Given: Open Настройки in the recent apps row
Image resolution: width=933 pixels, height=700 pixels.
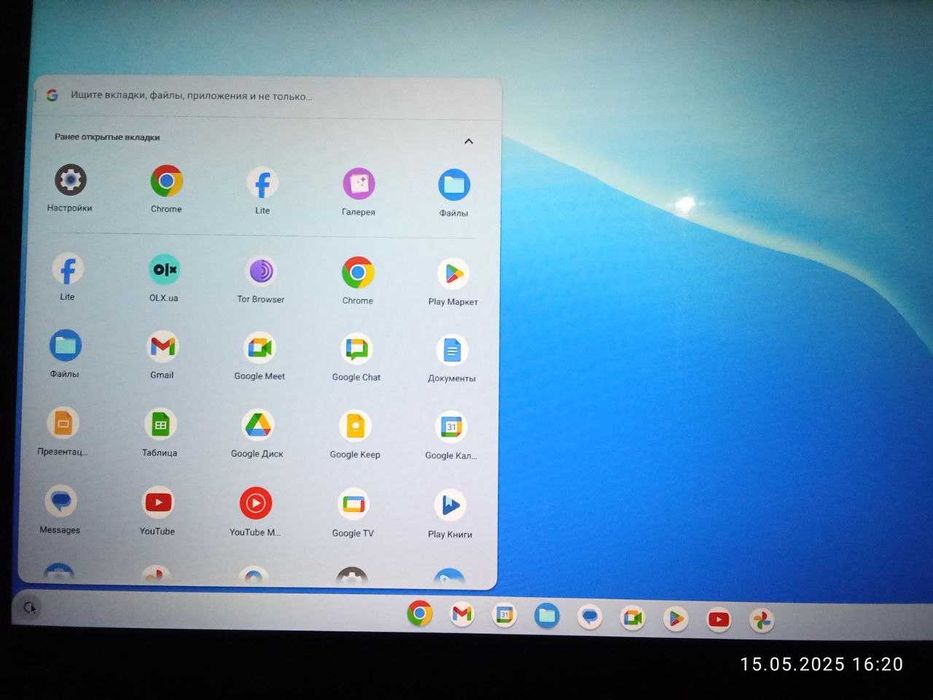Looking at the screenshot, I should [x=70, y=180].
